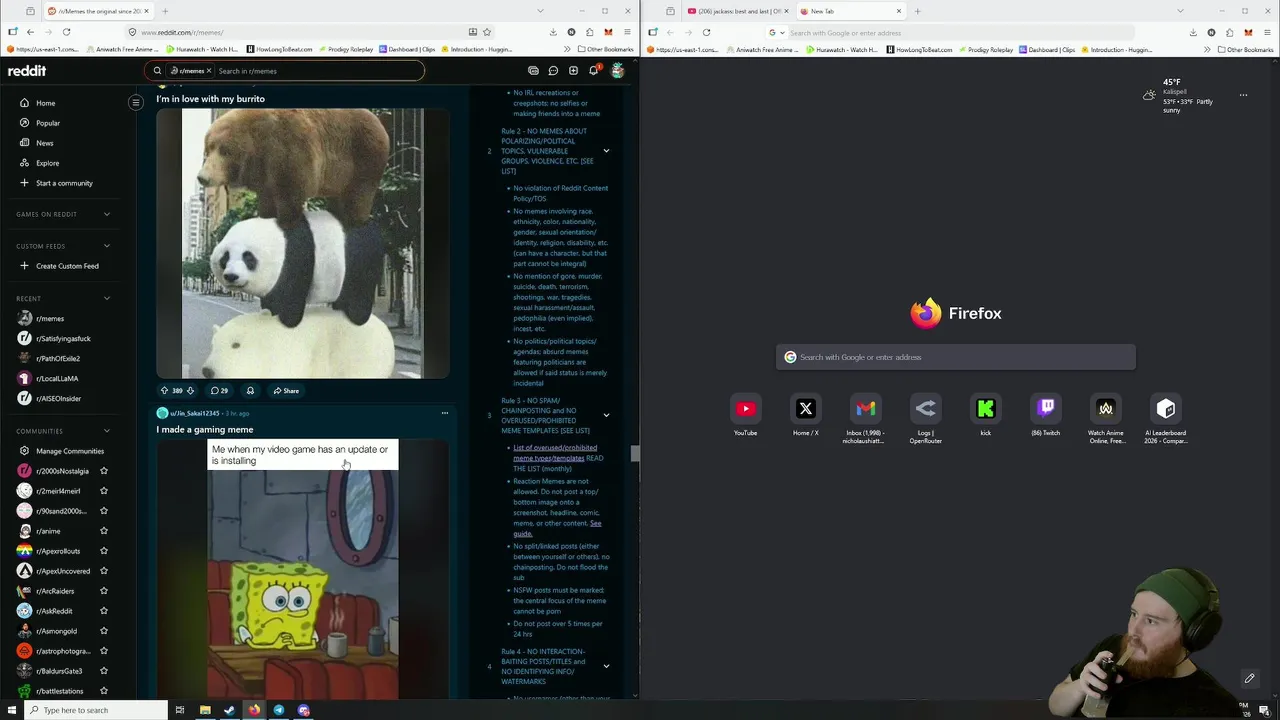Expand Rule 3 chevron in rules panel
The height and width of the screenshot is (720, 1280).
(x=606, y=415)
